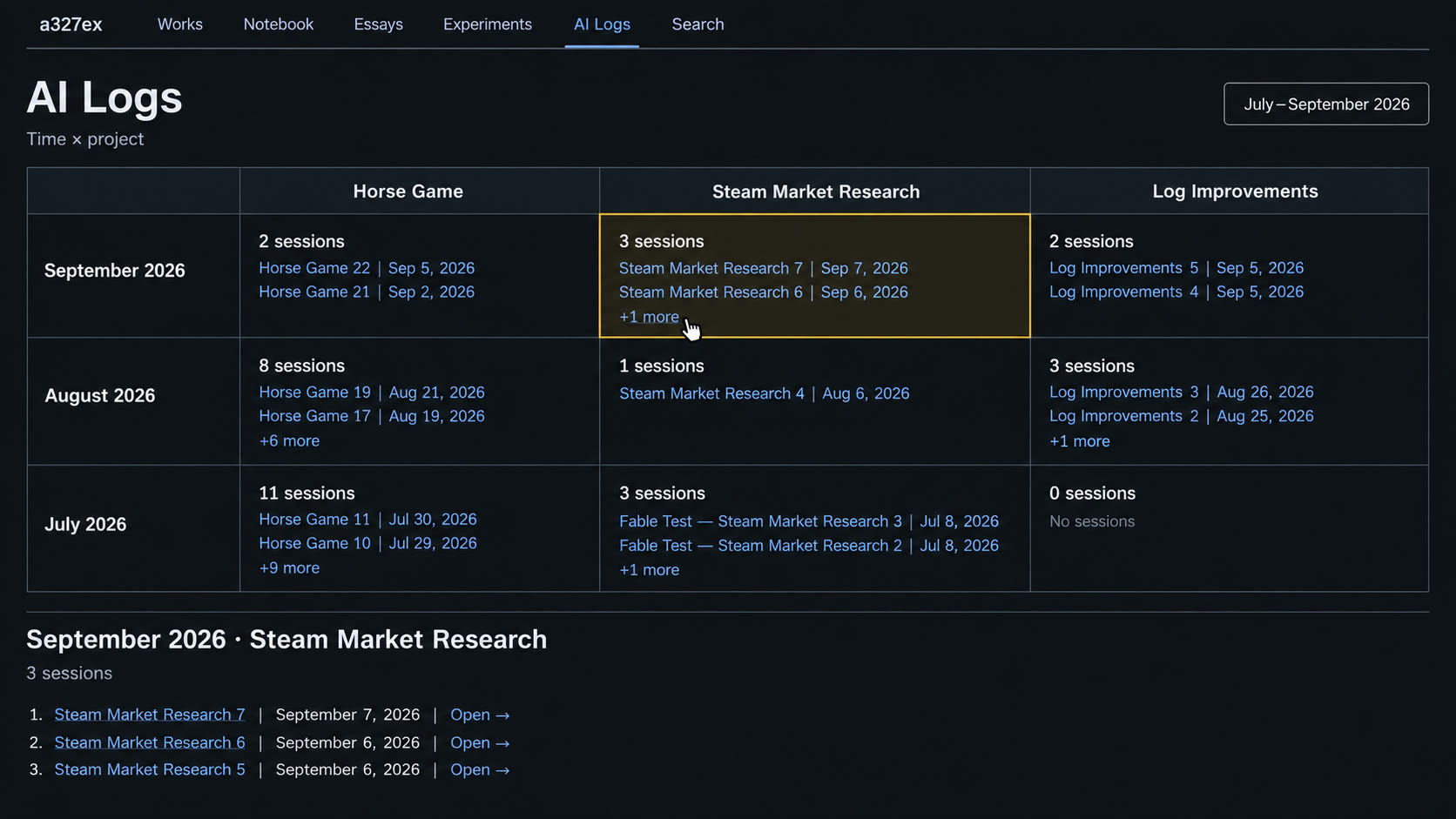This screenshot has width=1456, height=819.
Task: Click Steam Market Research 6 in detail list
Action: click(x=150, y=742)
